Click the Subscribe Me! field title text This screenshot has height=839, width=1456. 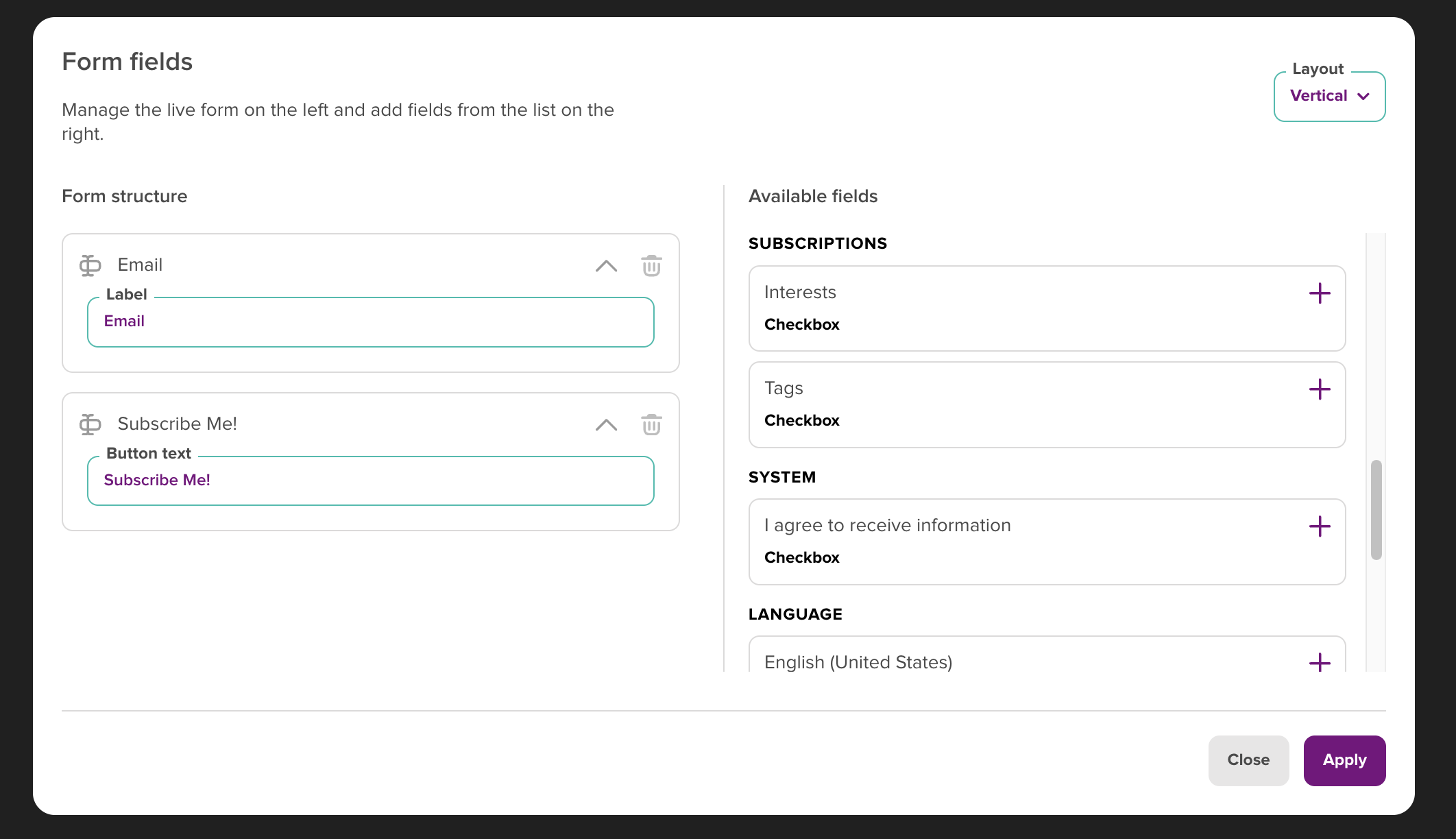(x=178, y=424)
